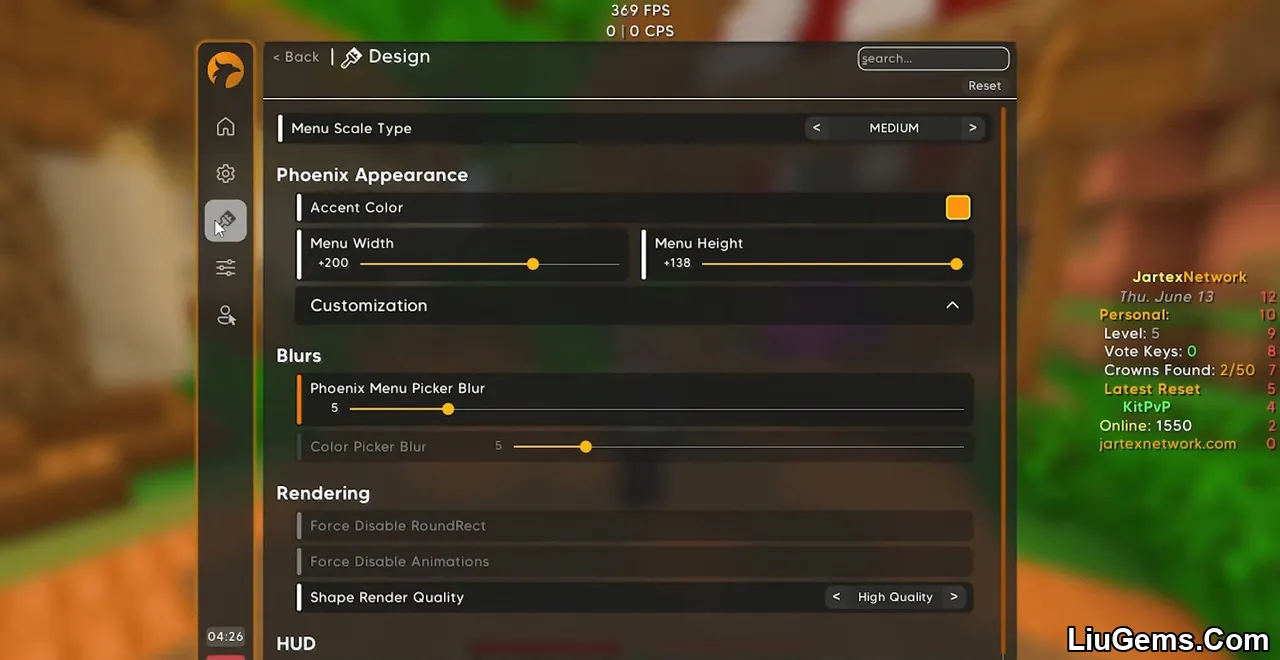Click the High Quality render value
The image size is (1280, 660).
(895, 597)
